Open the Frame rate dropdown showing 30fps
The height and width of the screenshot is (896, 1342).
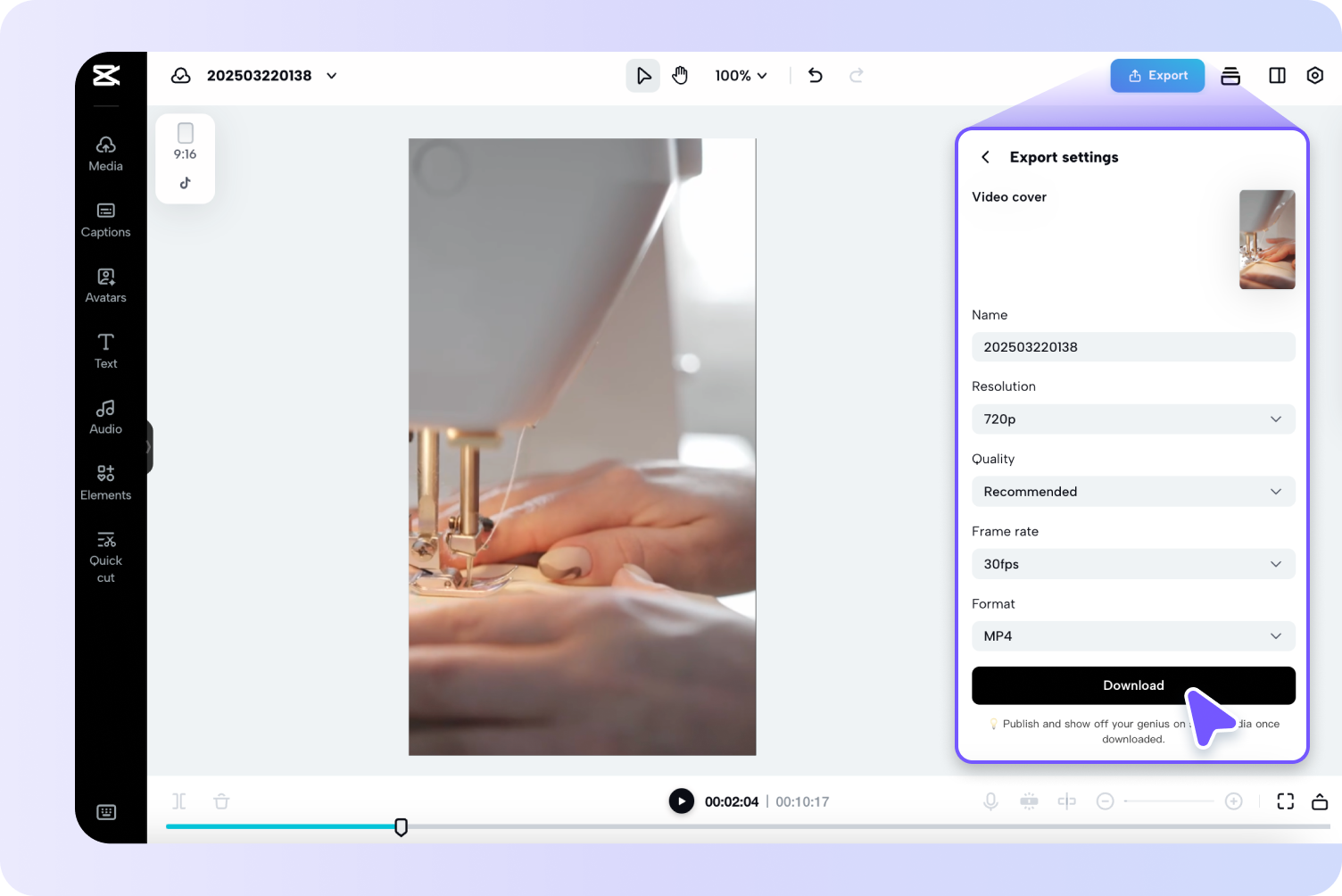(x=1133, y=564)
